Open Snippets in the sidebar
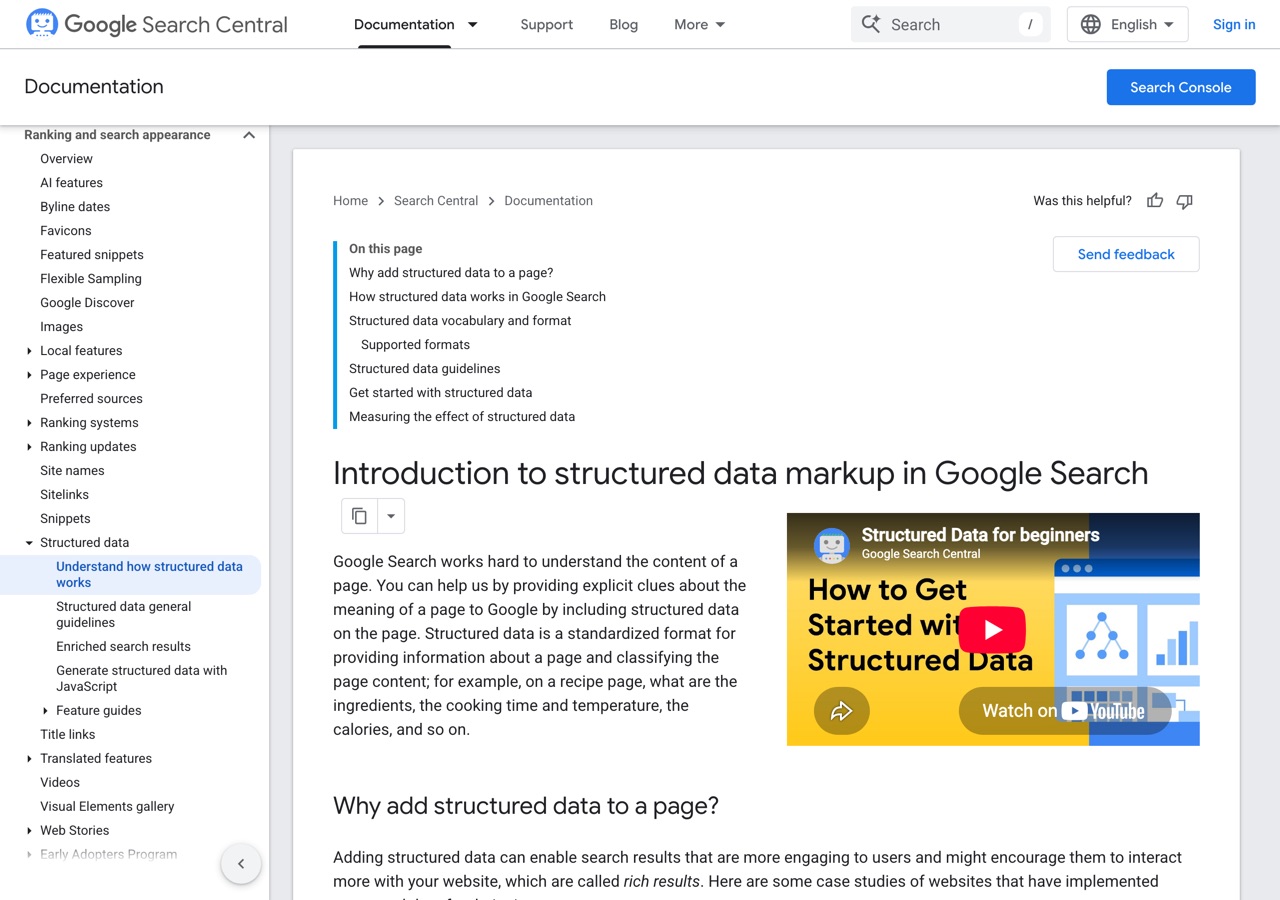Screen dimensions: 1280x900 click(x=65, y=519)
